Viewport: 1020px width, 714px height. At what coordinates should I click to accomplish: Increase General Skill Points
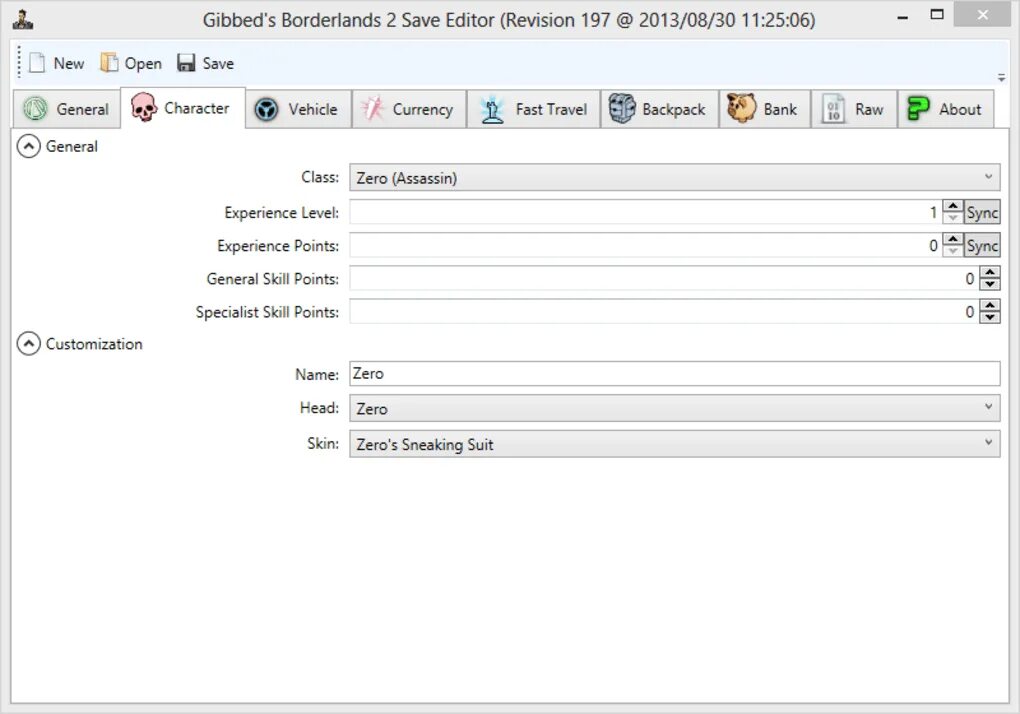[990, 272]
